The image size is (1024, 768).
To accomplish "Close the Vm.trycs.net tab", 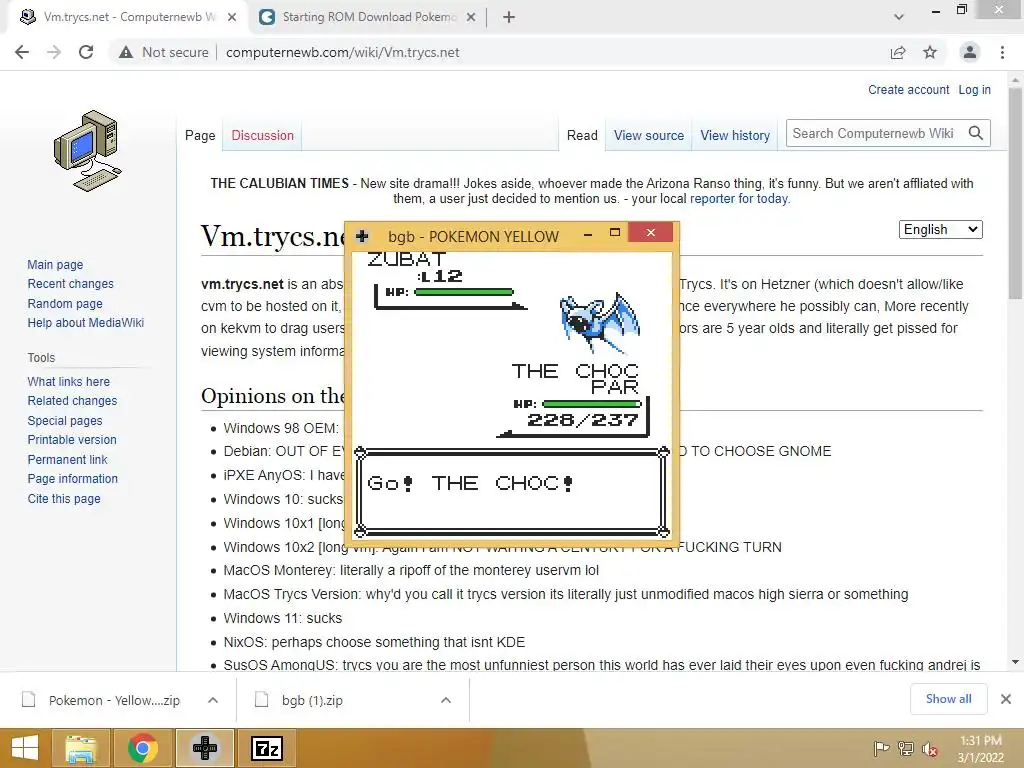I will point(232,17).
